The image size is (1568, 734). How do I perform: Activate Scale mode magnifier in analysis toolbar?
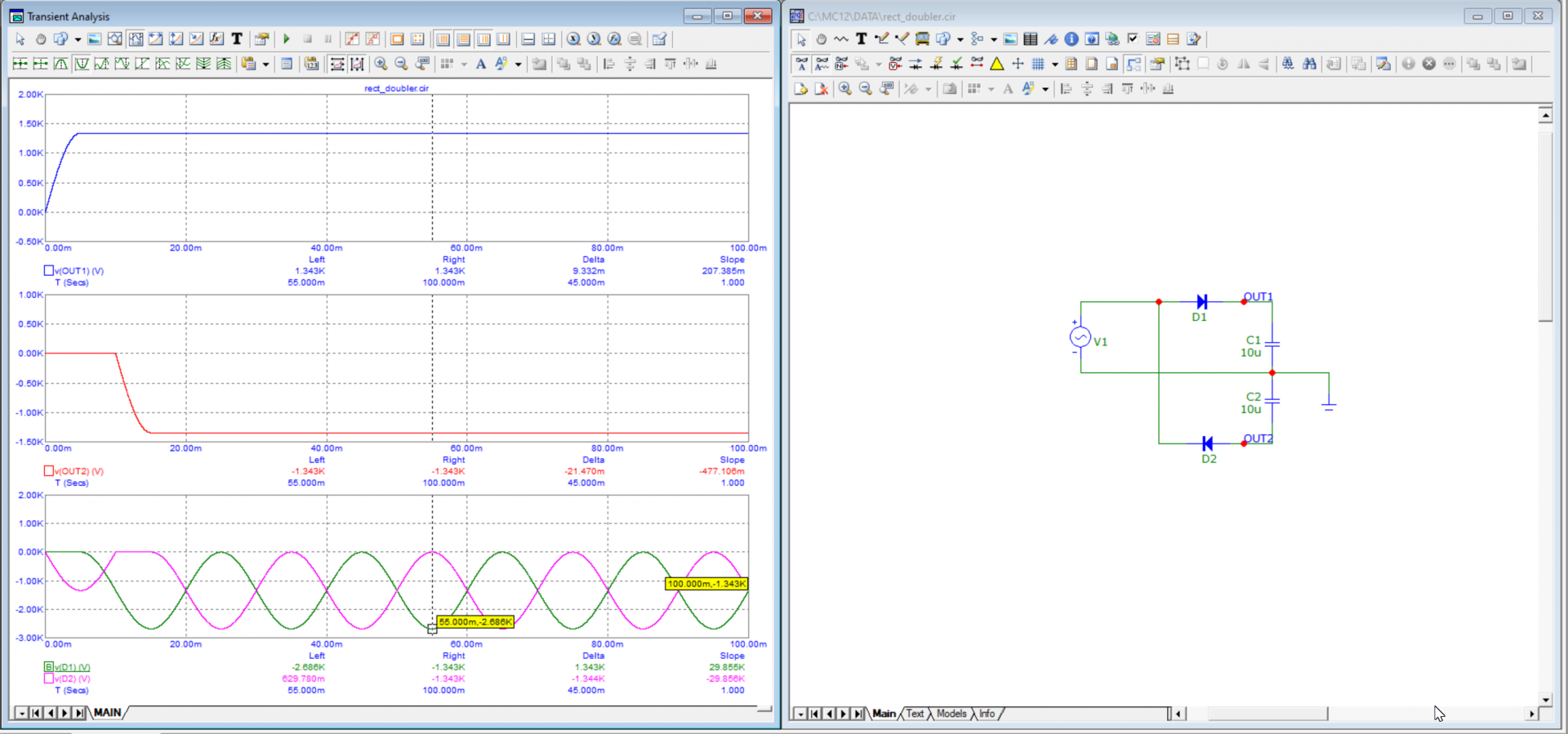(115, 38)
